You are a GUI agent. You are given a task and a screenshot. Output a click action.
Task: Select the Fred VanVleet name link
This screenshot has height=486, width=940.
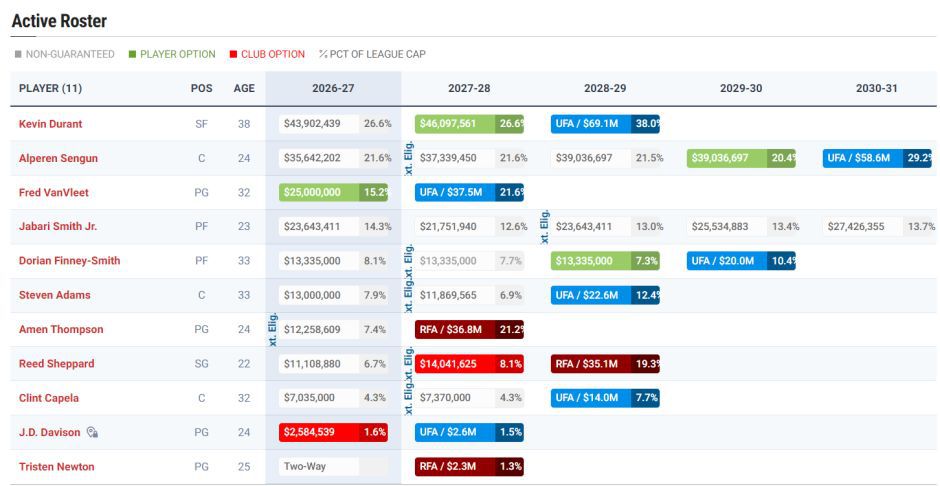(53, 192)
